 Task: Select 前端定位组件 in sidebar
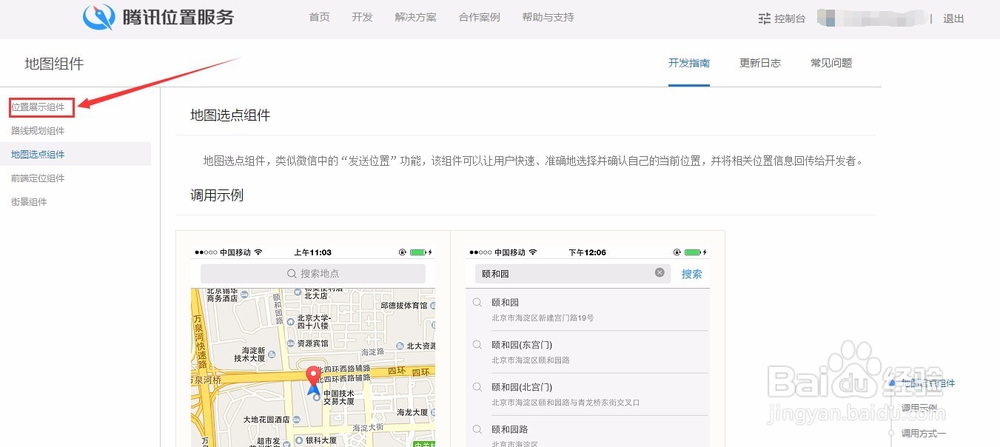tap(38, 178)
